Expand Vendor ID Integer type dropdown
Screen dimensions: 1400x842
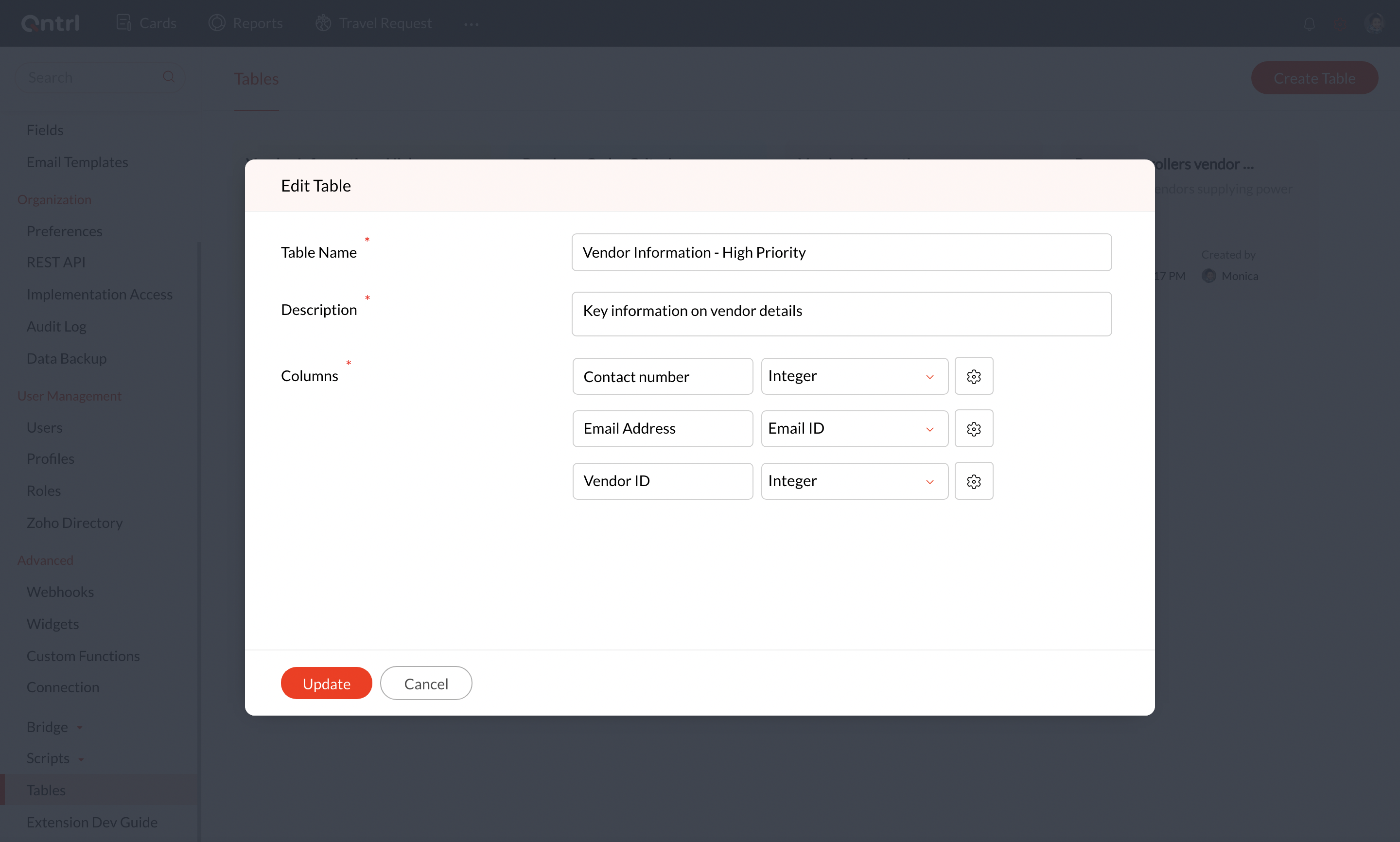[854, 481]
